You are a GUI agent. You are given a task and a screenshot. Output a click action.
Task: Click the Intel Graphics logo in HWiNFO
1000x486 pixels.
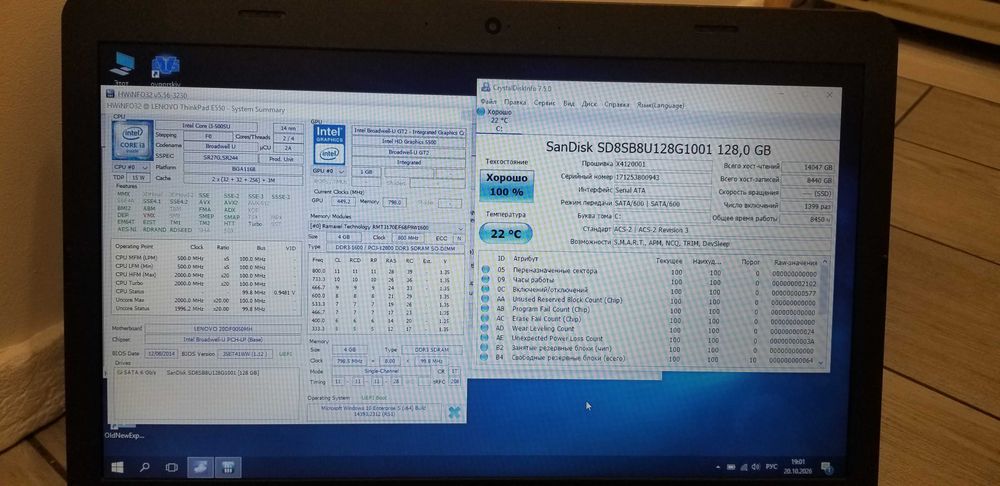[x=329, y=144]
